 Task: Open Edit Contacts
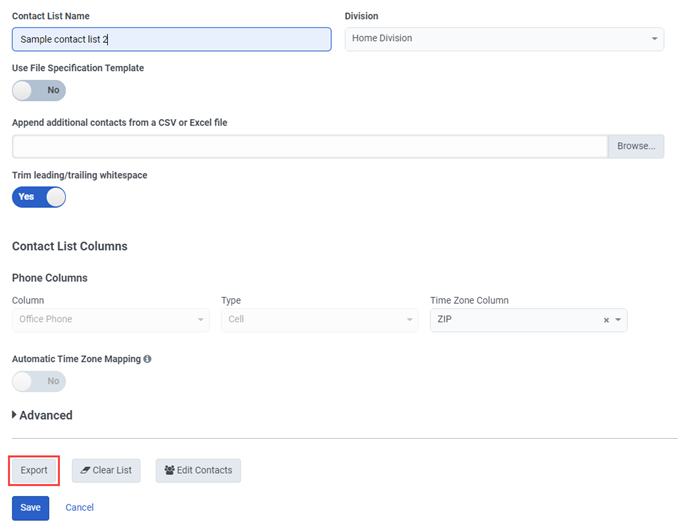tap(198, 470)
